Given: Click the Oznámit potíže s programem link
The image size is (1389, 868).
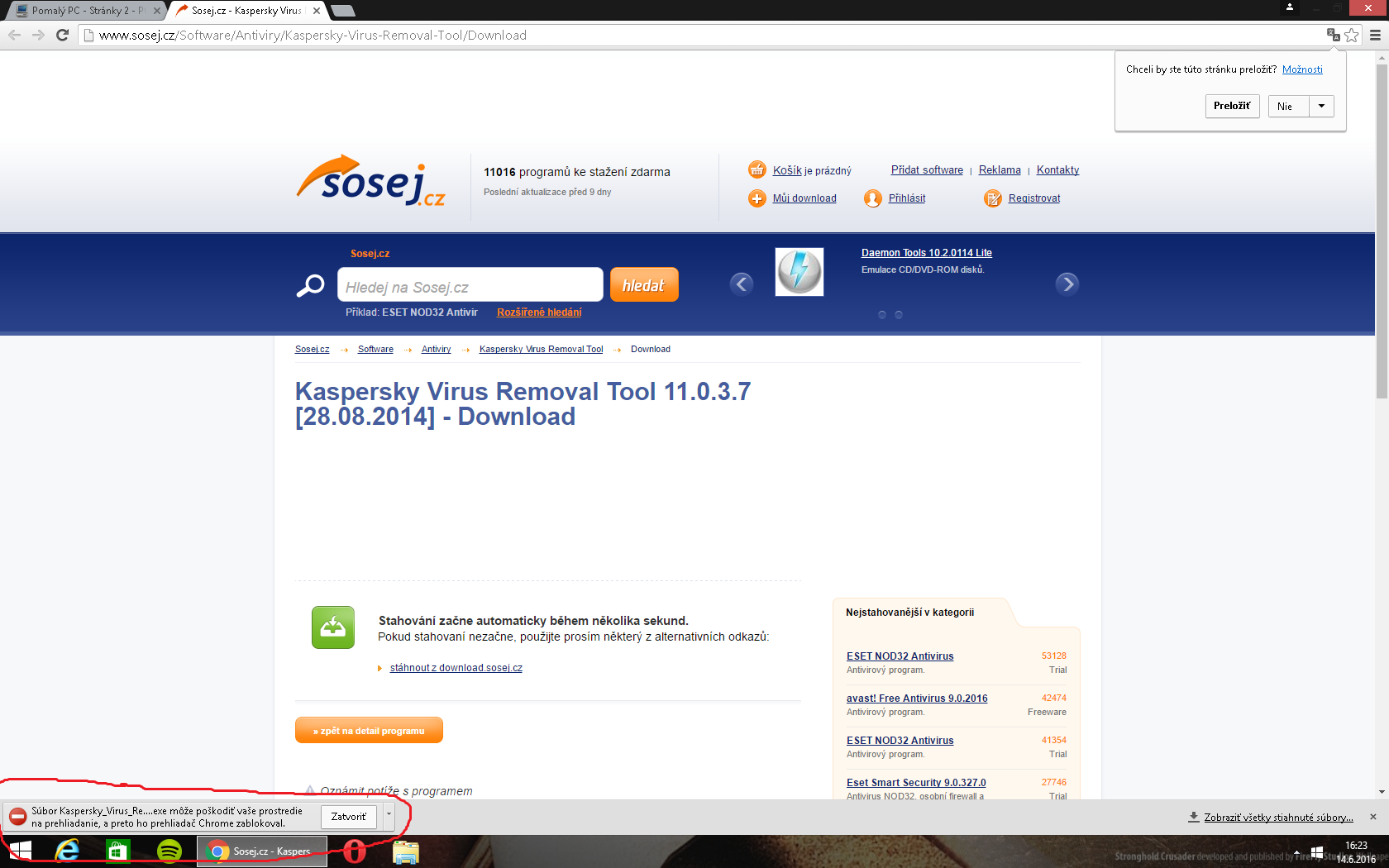Looking at the screenshot, I should point(396,791).
